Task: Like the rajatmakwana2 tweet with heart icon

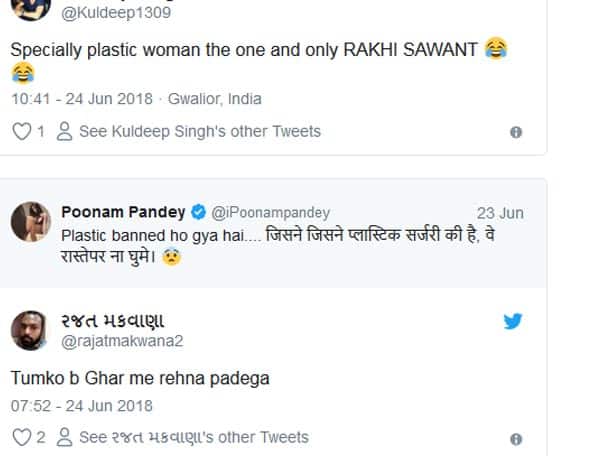Action: point(21,437)
